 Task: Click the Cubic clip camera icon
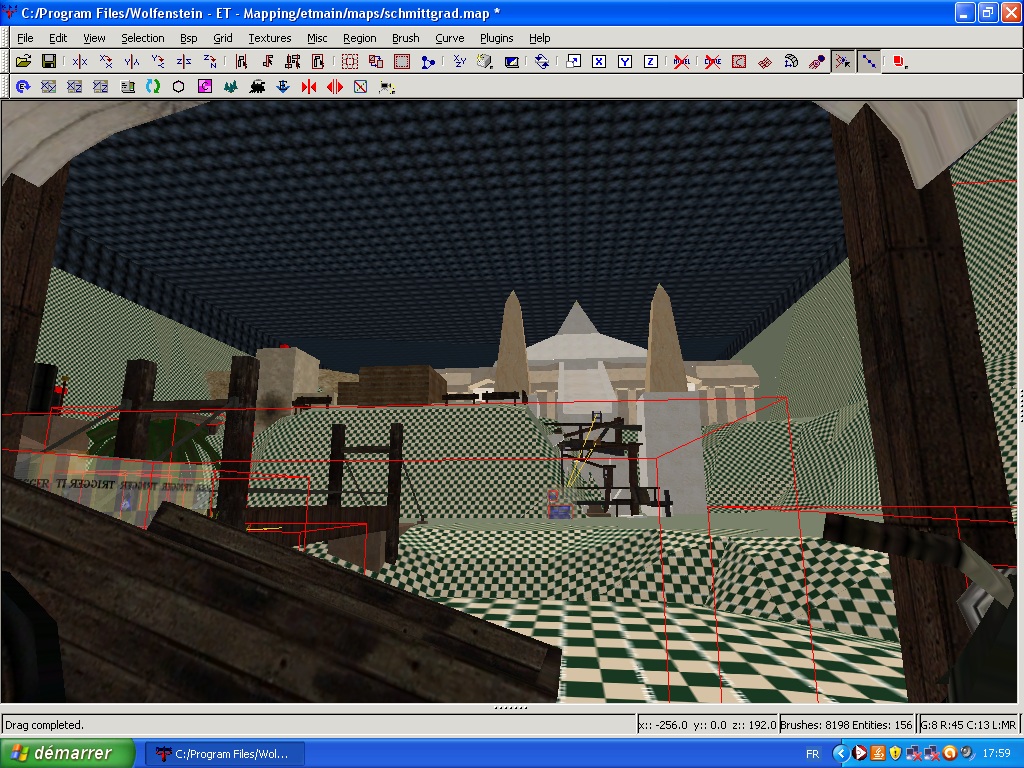click(511, 61)
